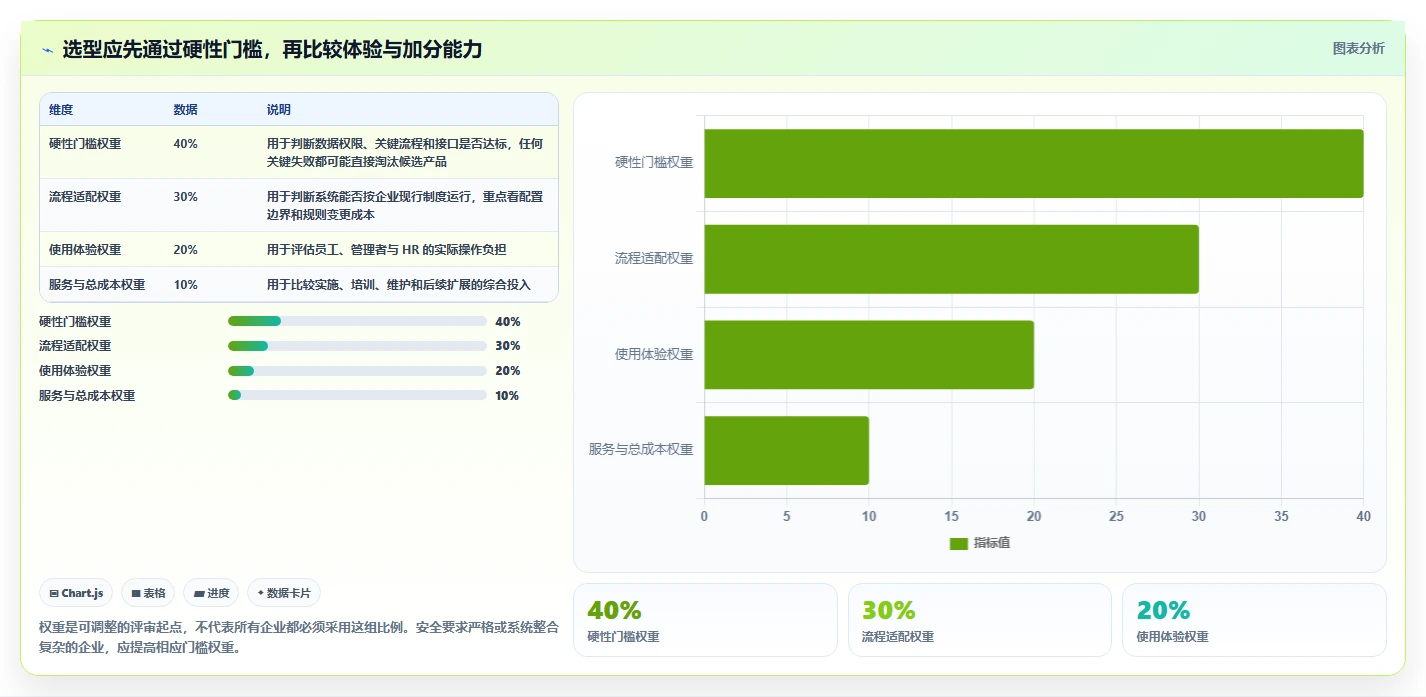Image resolution: width=1426 pixels, height=697 pixels.
Task: Click the y-axis label 服务与总成本权重 in chart
Action: click(x=641, y=449)
